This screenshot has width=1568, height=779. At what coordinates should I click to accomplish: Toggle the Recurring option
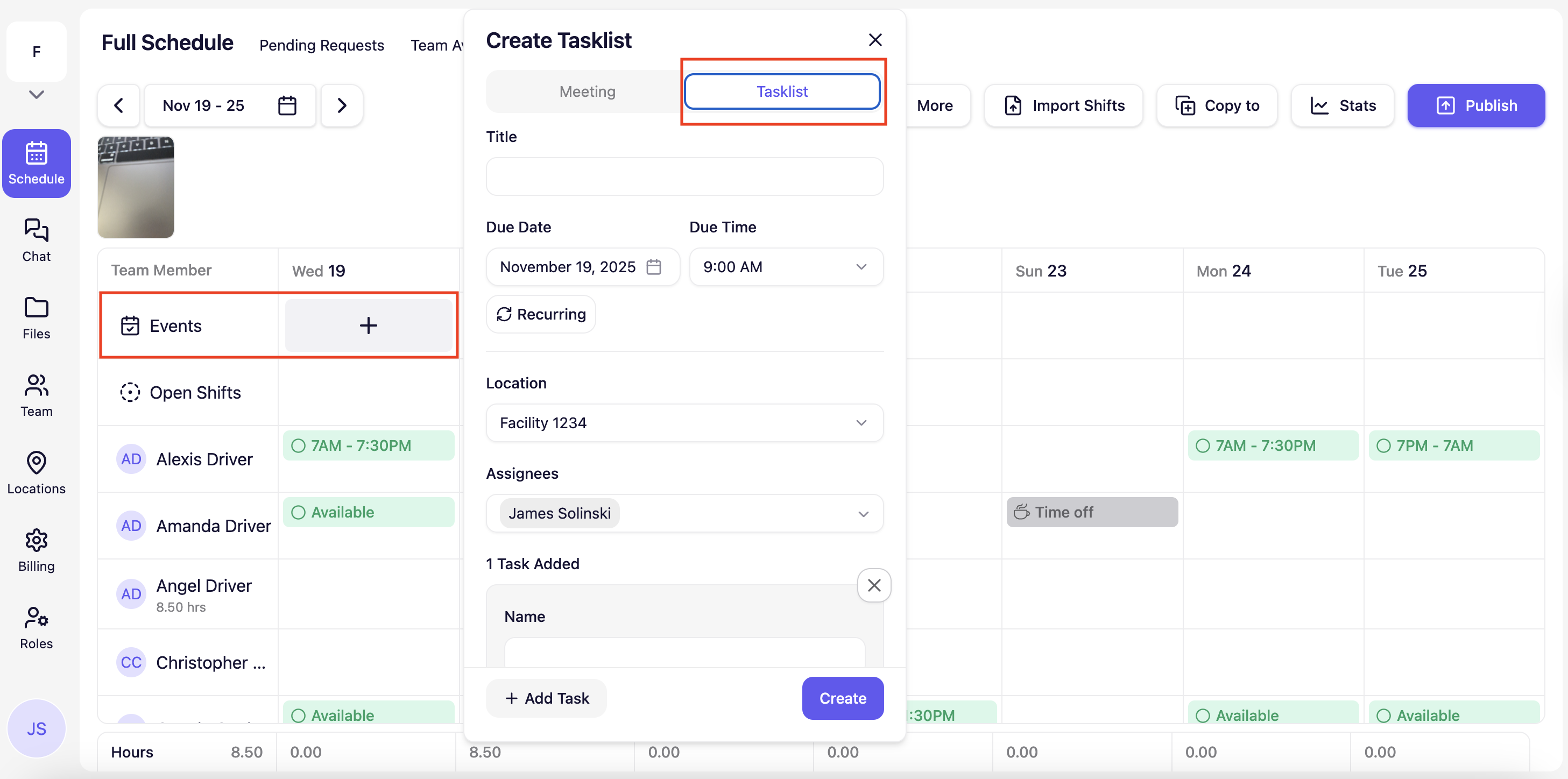point(541,314)
